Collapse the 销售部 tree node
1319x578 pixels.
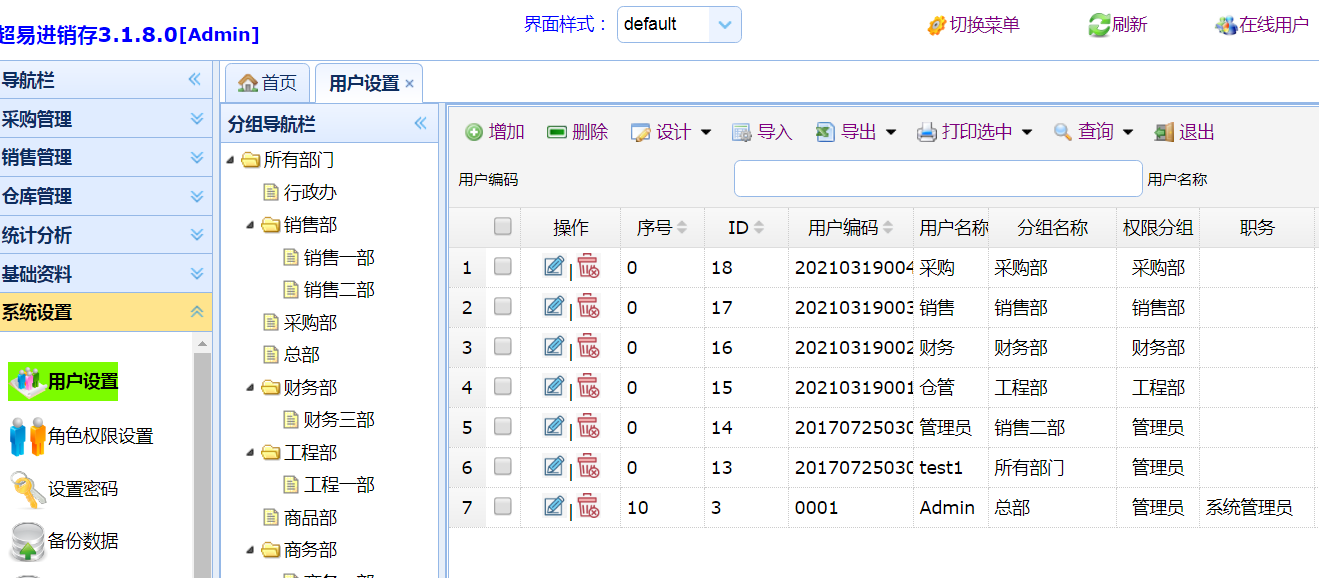[x=251, y=225]
